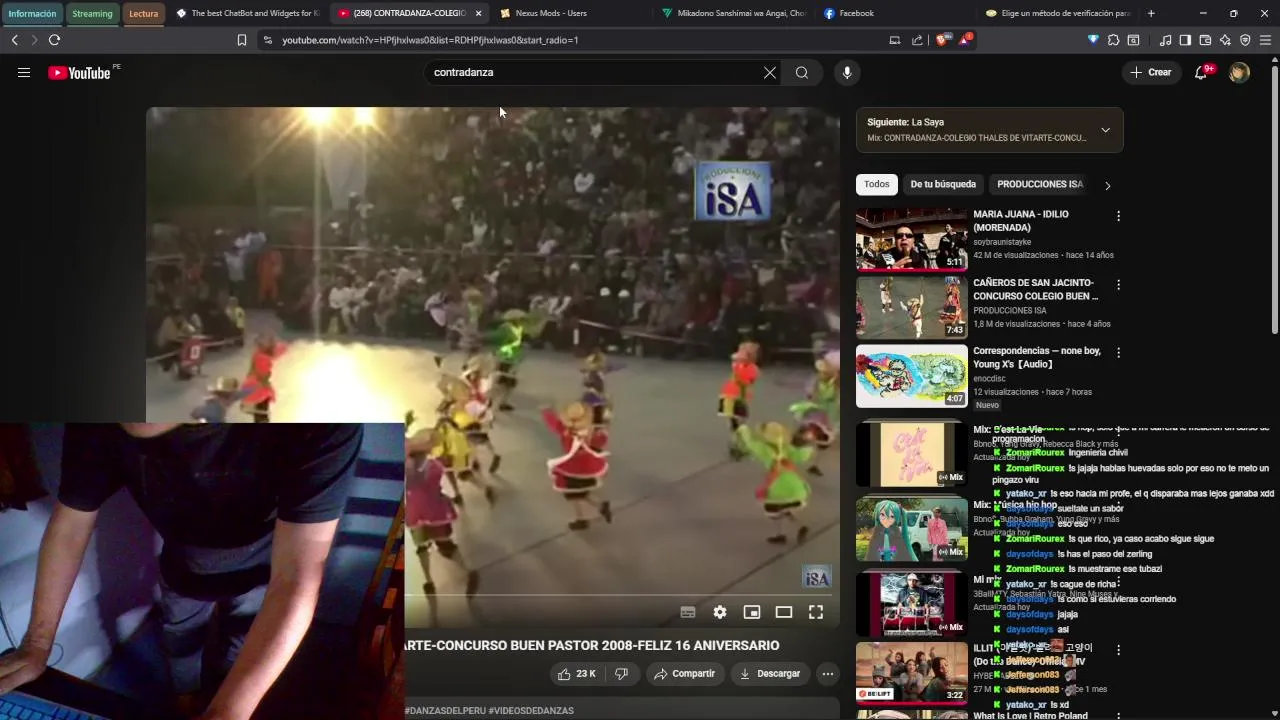Image resolution: width=1280 pixels, height=720 pixels.
Task: Open the YouTube hamburger guide menu
Action: coord(24,72)
